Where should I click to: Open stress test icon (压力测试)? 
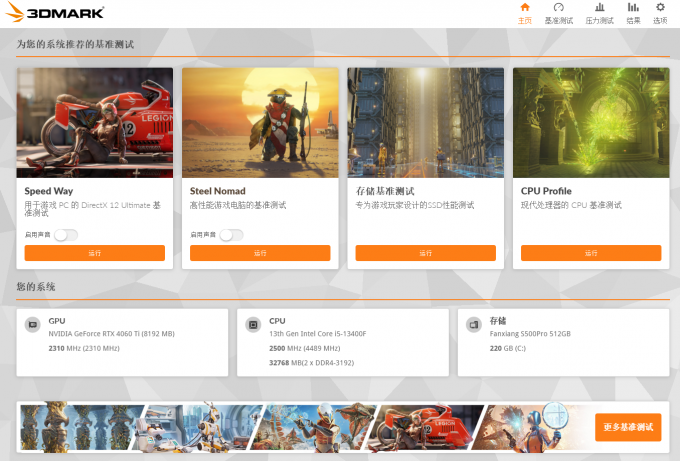click(x=600, y=7)
